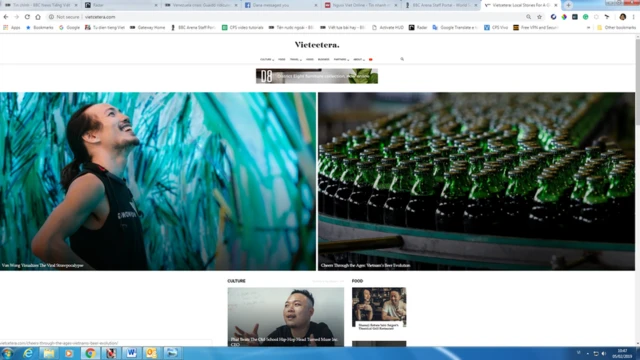This screenshot has height=360, width=640.
Task: Bookmark this page with the star icon
Action: pos(539,17)
